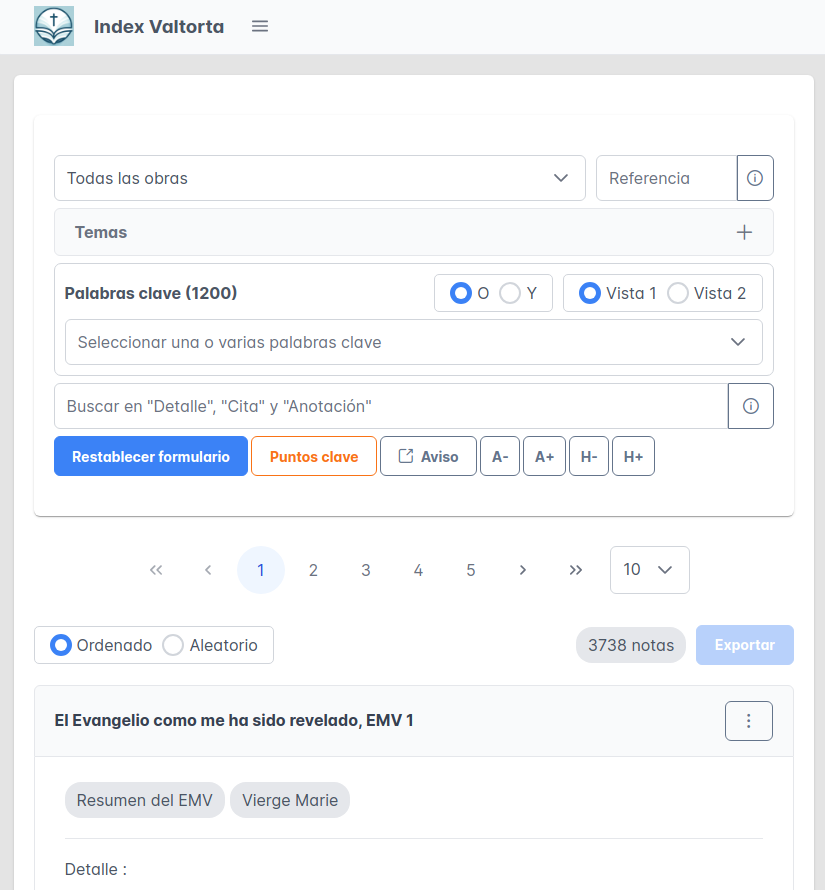The width and height of the screenshot is (825, 890).
Task: Open the three-dot menu on EMV 1 note
Action: [748, 721]
